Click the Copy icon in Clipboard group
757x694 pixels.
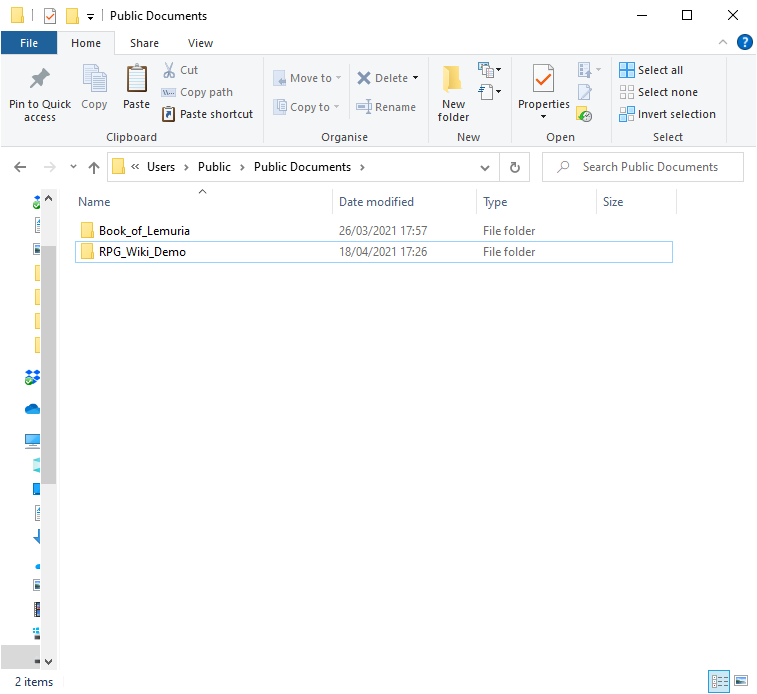click(x=94, y=78)
